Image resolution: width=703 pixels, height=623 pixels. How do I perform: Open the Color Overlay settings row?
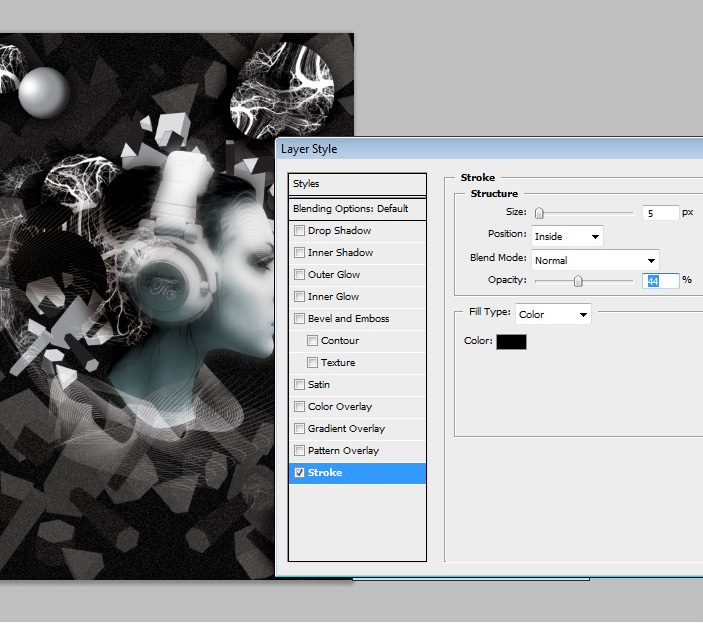tap(340, 407)
